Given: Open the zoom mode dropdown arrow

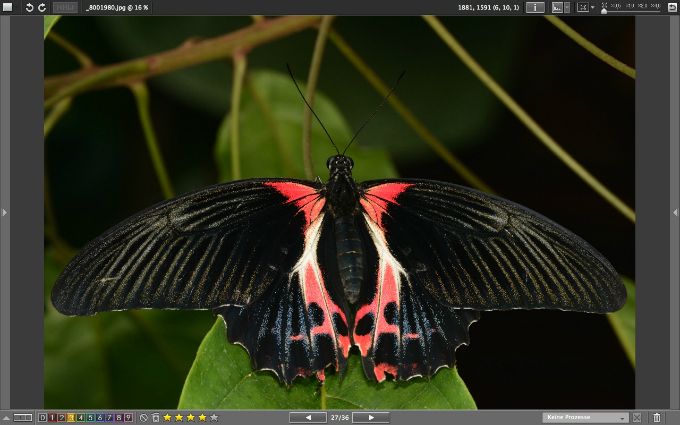Looking at the screenshot, I should point(593,7).
